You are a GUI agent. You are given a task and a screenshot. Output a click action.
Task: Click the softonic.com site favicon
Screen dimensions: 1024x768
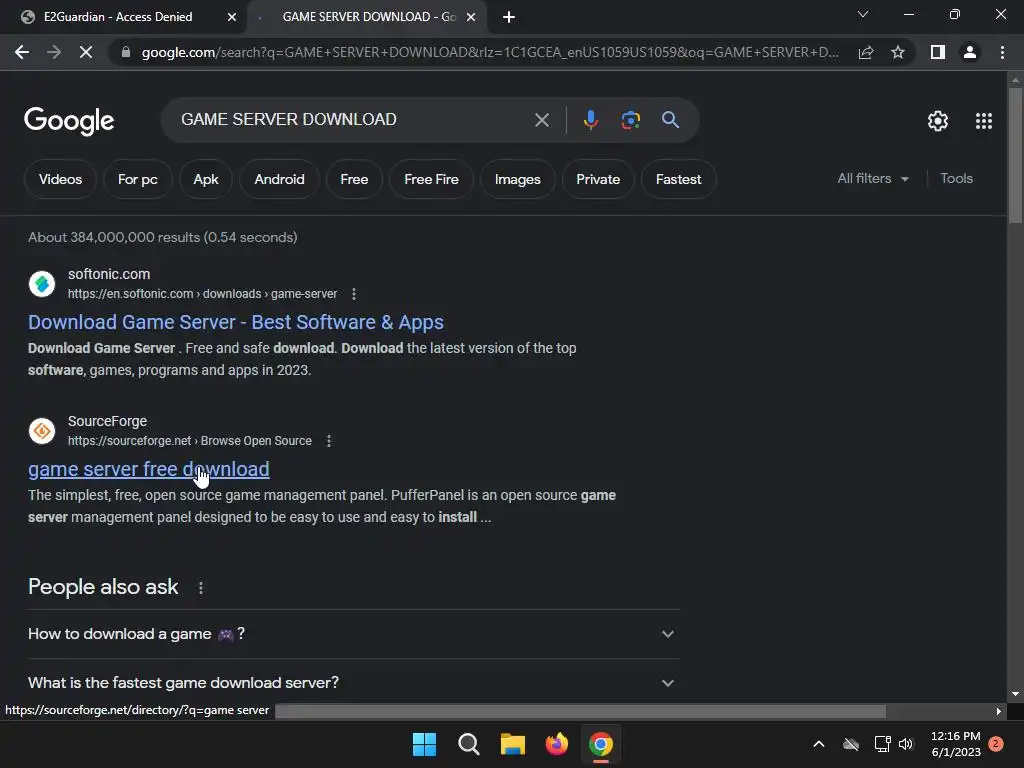tap(42, 284)
